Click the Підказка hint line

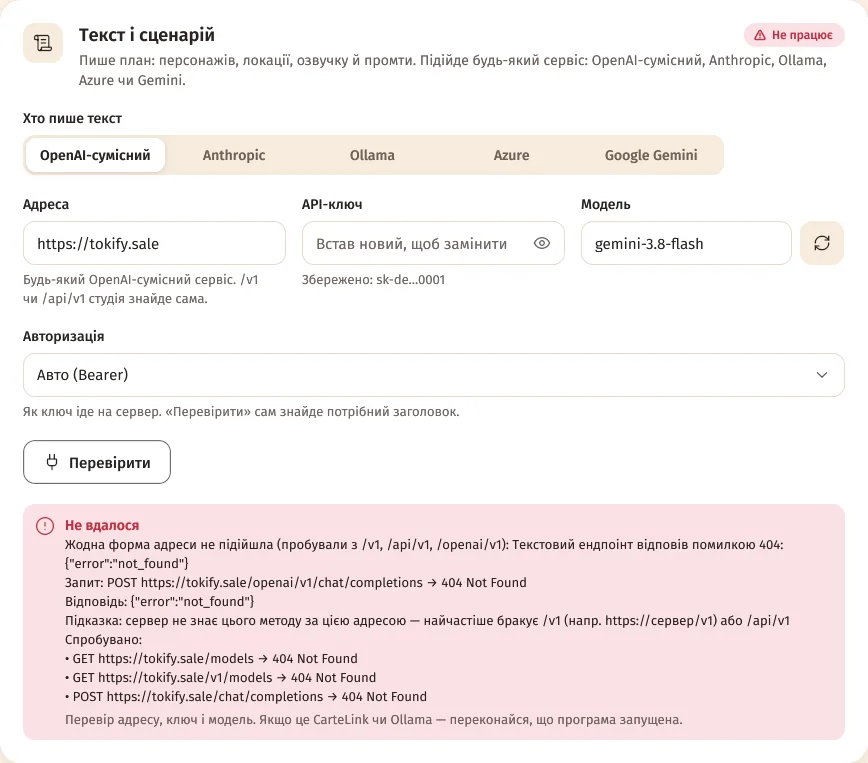tap(427, 620)
